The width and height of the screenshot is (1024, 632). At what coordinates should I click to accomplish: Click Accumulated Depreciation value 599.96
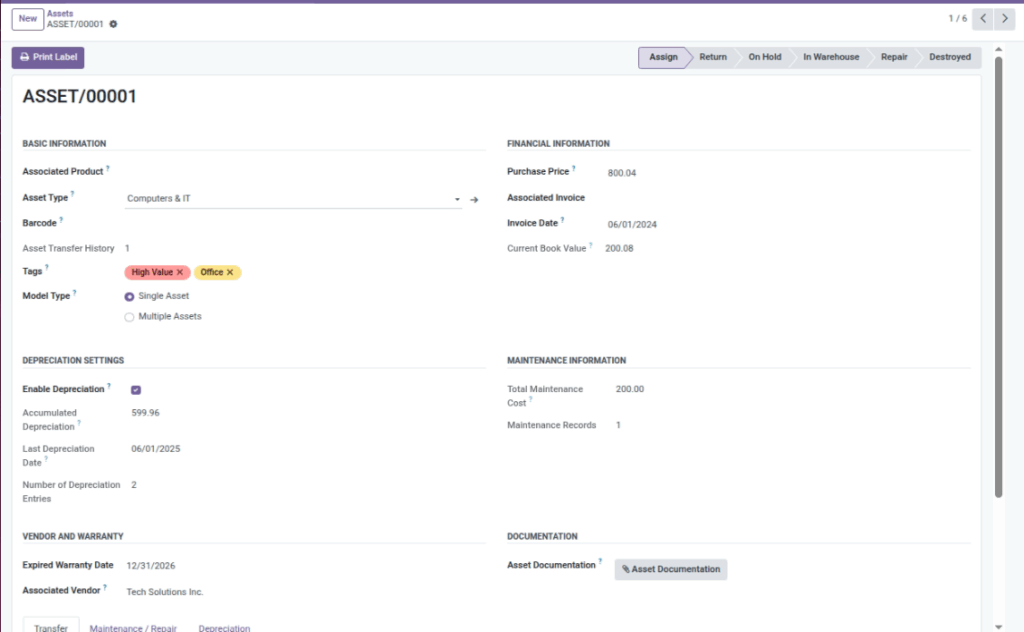145,413
